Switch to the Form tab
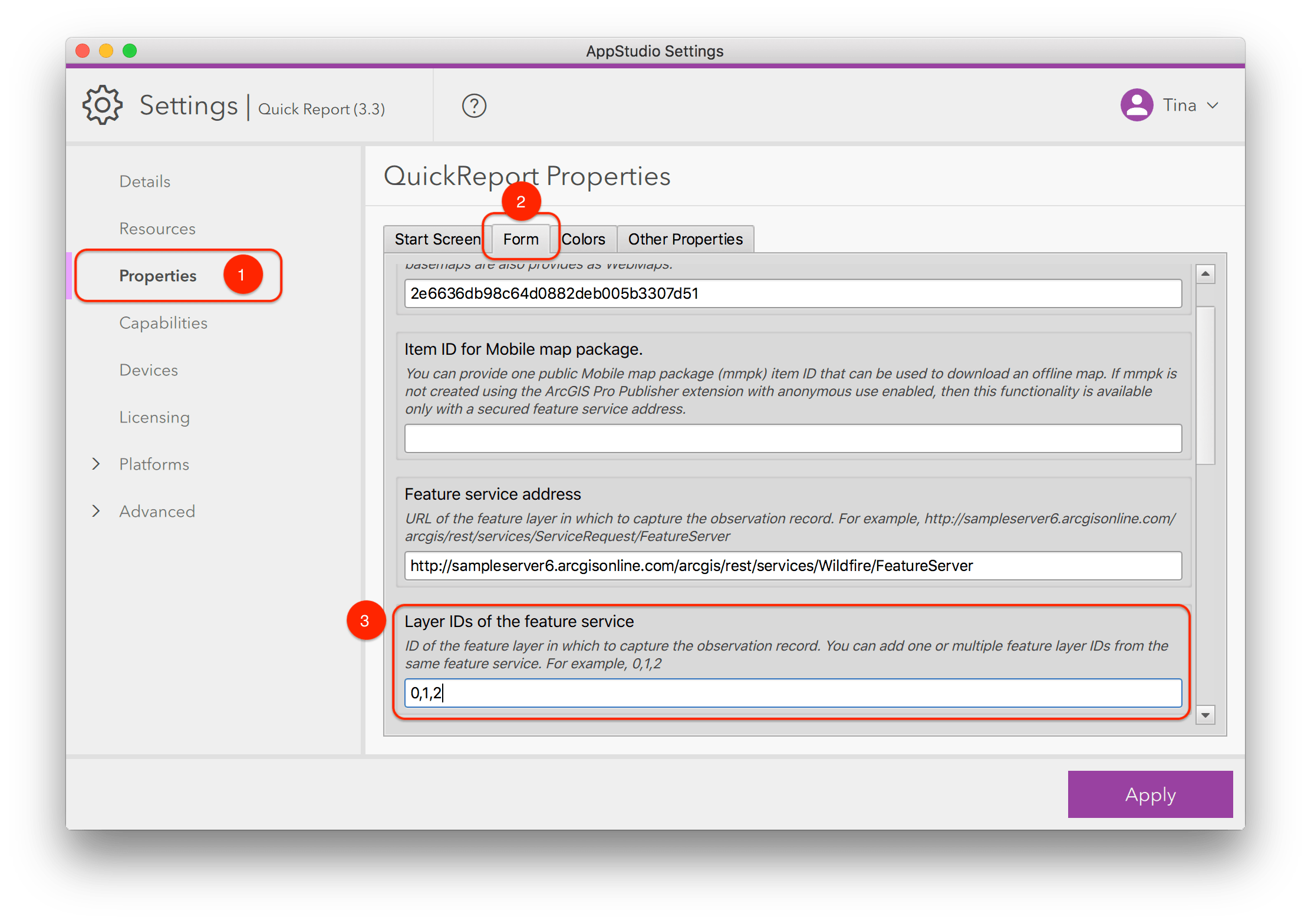Image resolution: width=1311 pixels, height=924 pixels. tap(521, 239)
